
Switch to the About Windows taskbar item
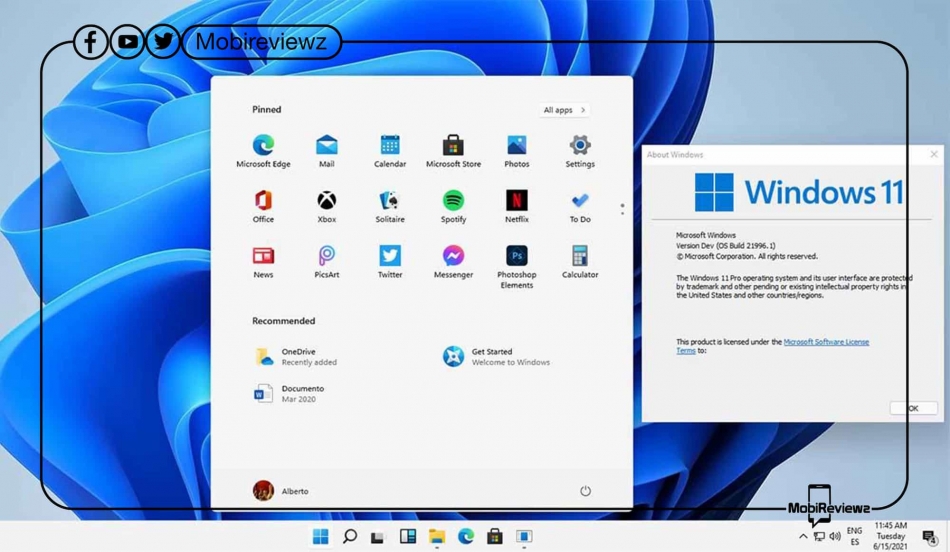tap(524, 536)
